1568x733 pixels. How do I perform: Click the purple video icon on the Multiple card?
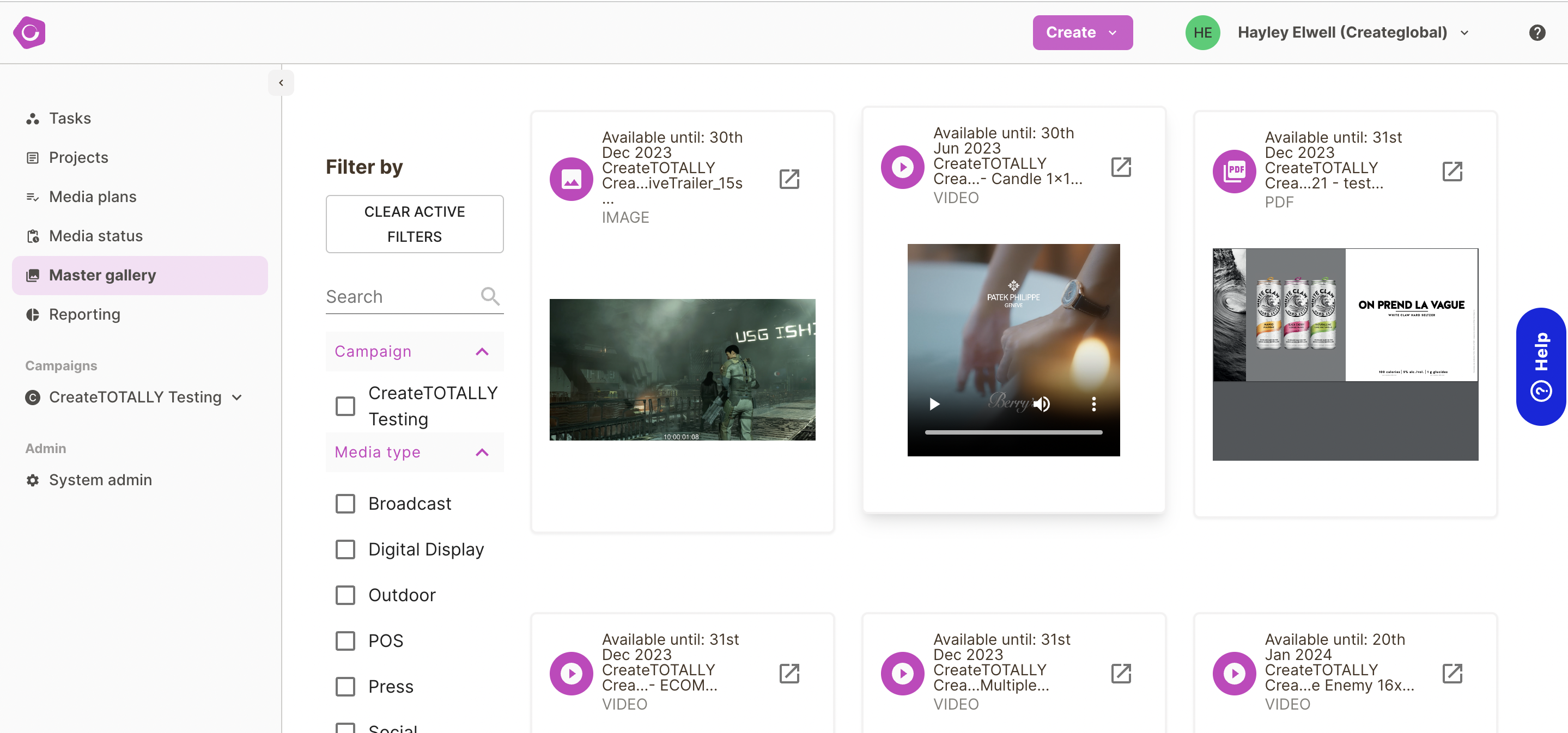[x=902, y=674]
